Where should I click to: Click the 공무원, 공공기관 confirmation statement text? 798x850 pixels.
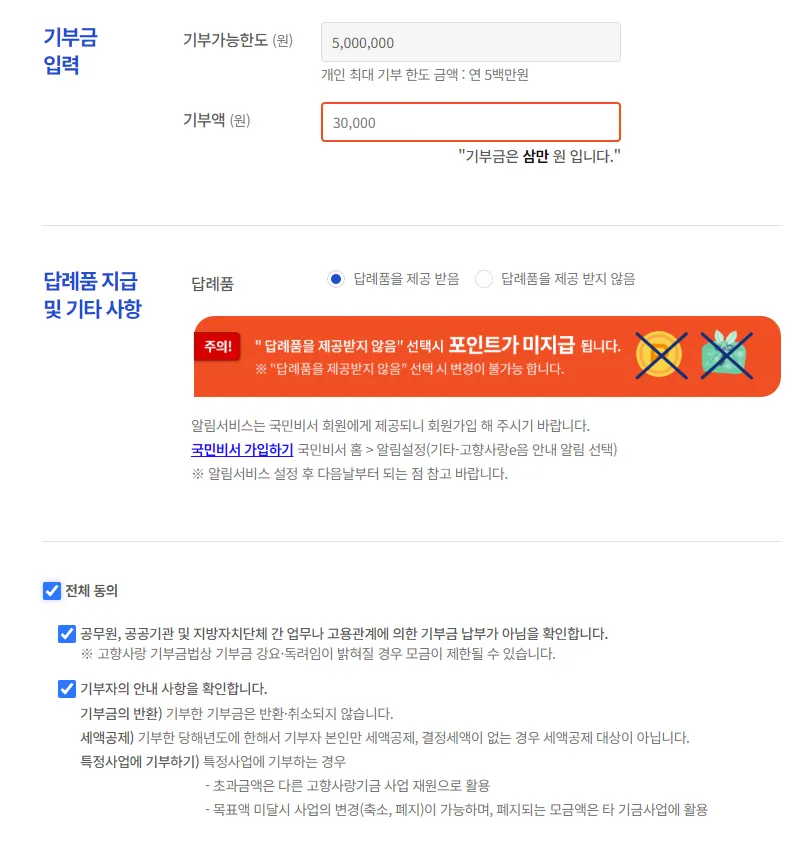click(344, 634)
